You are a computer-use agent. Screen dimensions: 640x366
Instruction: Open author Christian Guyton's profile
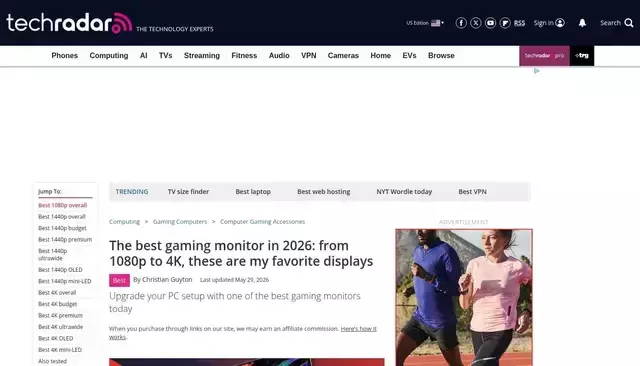(x=167, y=279)
